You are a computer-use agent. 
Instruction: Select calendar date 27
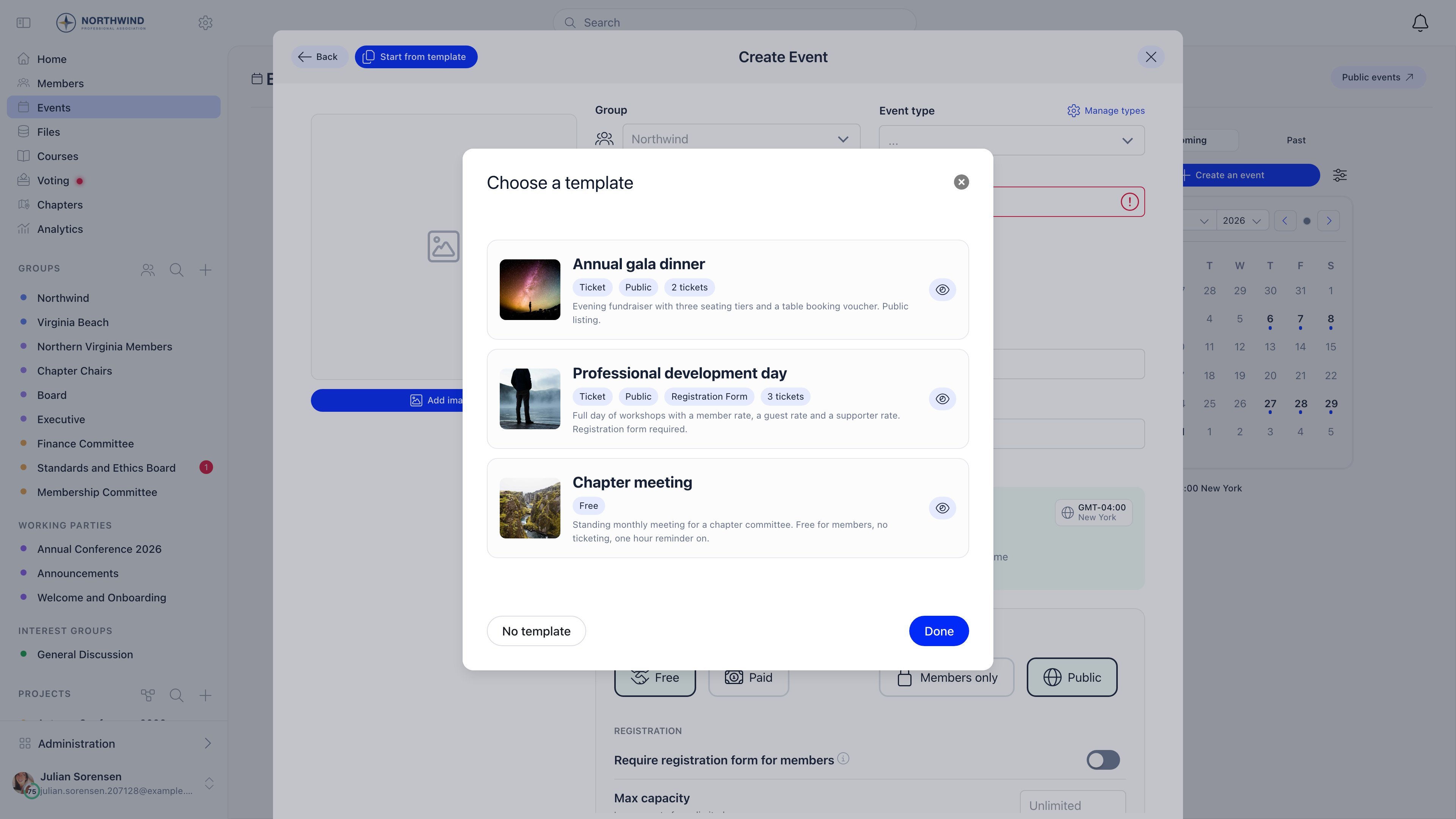pyautogui.click(x=1269, y=403)
